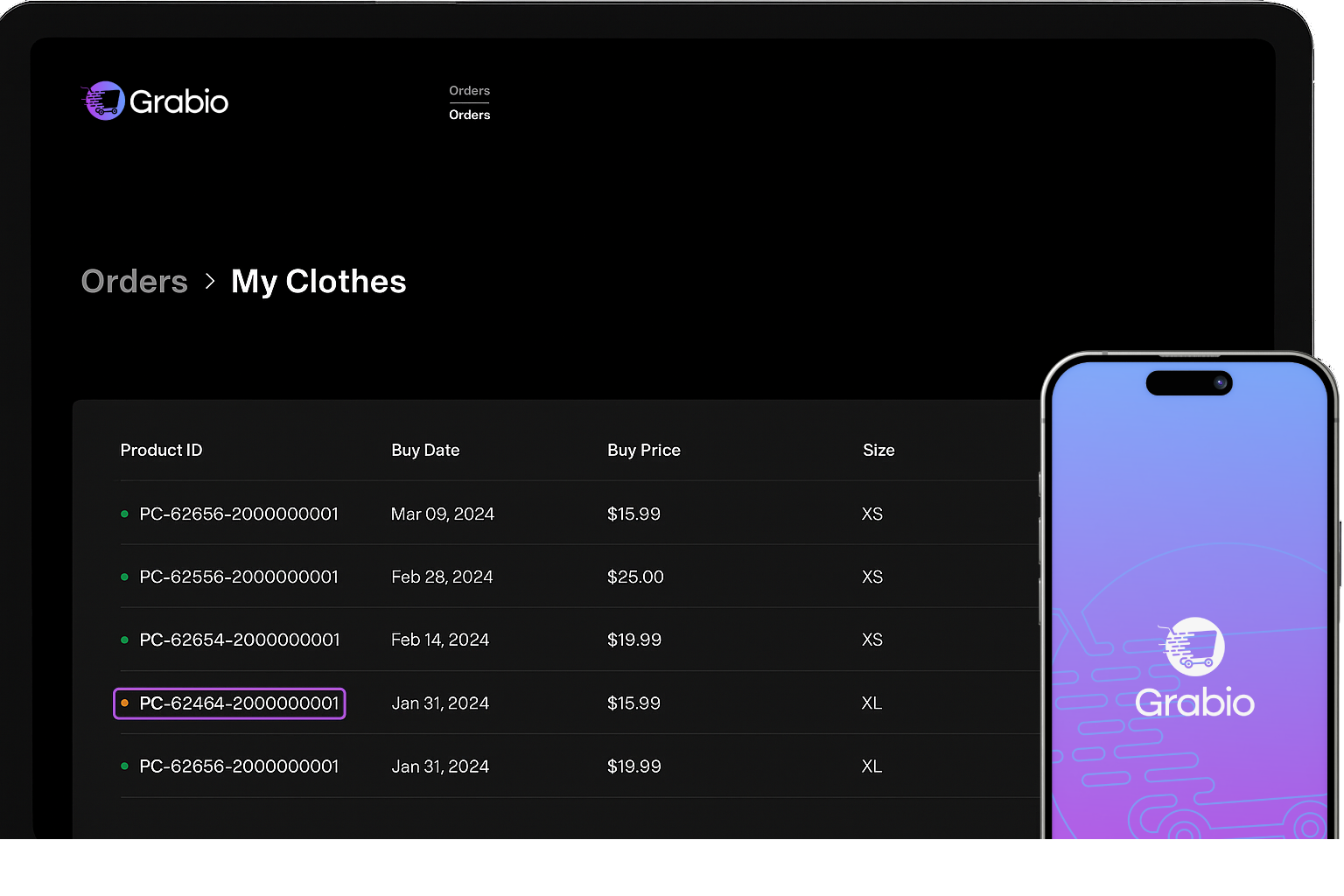The image size is (1344, 896).
Task: Open the highlighted product PC-62464-2000000001
Action: pos(239,703)
